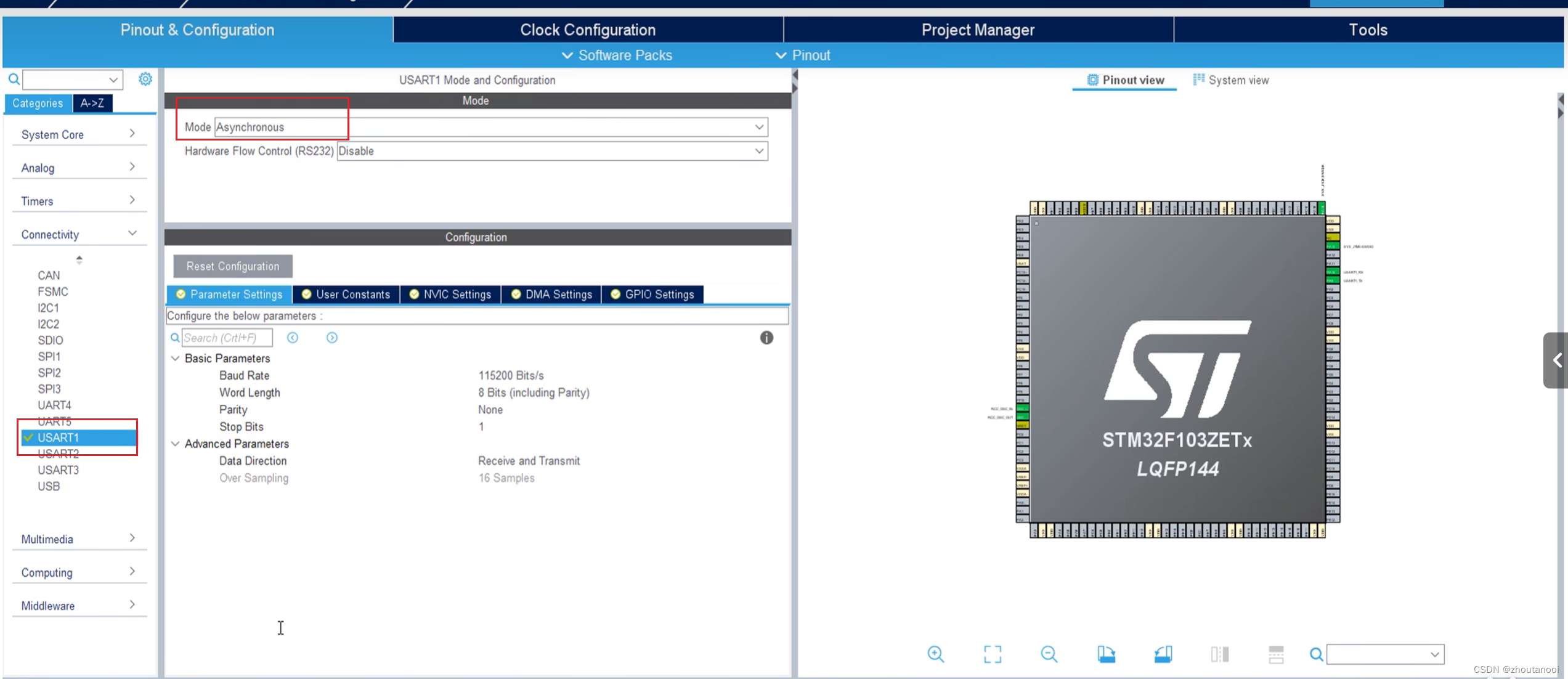
Task: Go to next search result arrow
Action: [331, 338]
